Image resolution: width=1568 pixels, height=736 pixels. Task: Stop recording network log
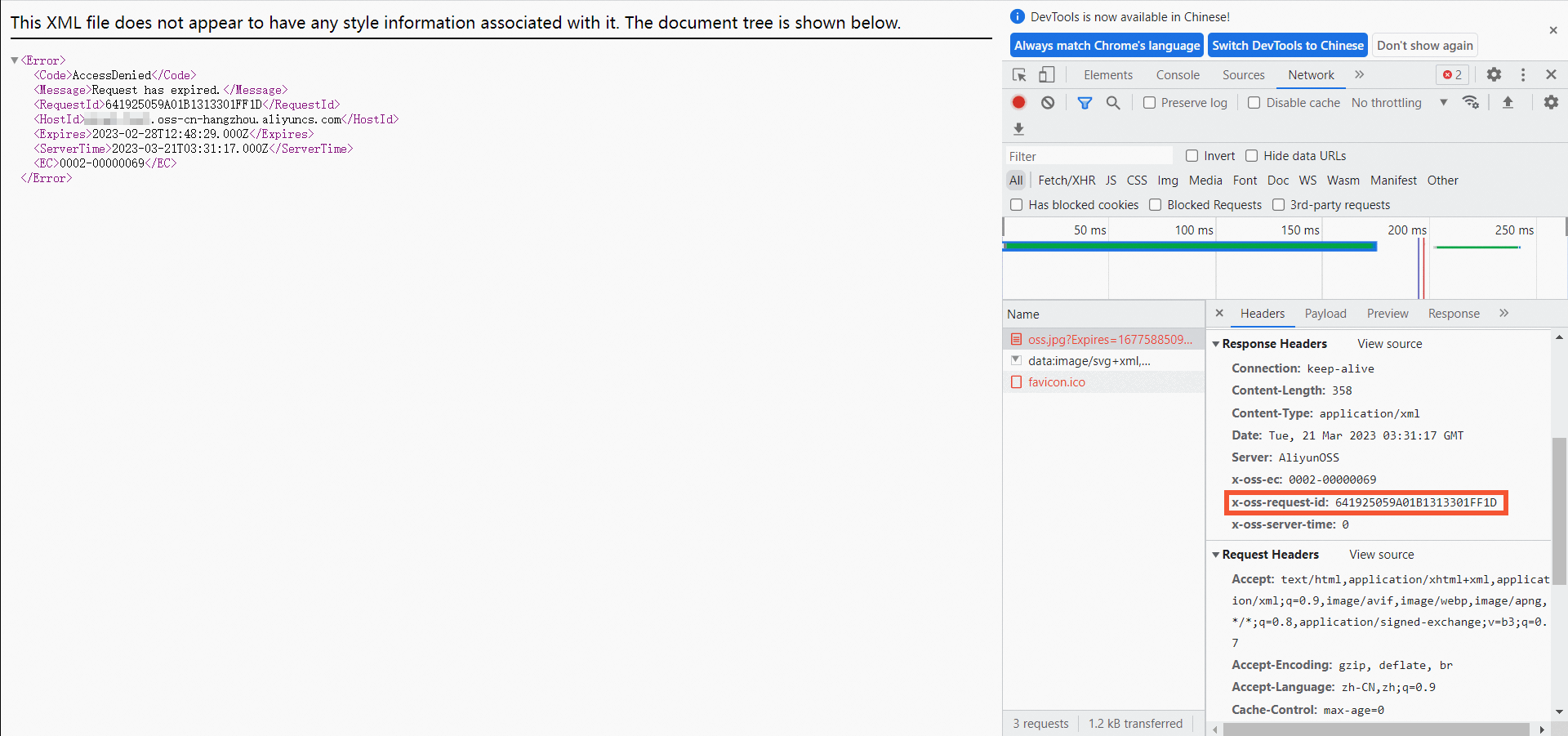pyautogui.click(x=1018, y=102)
